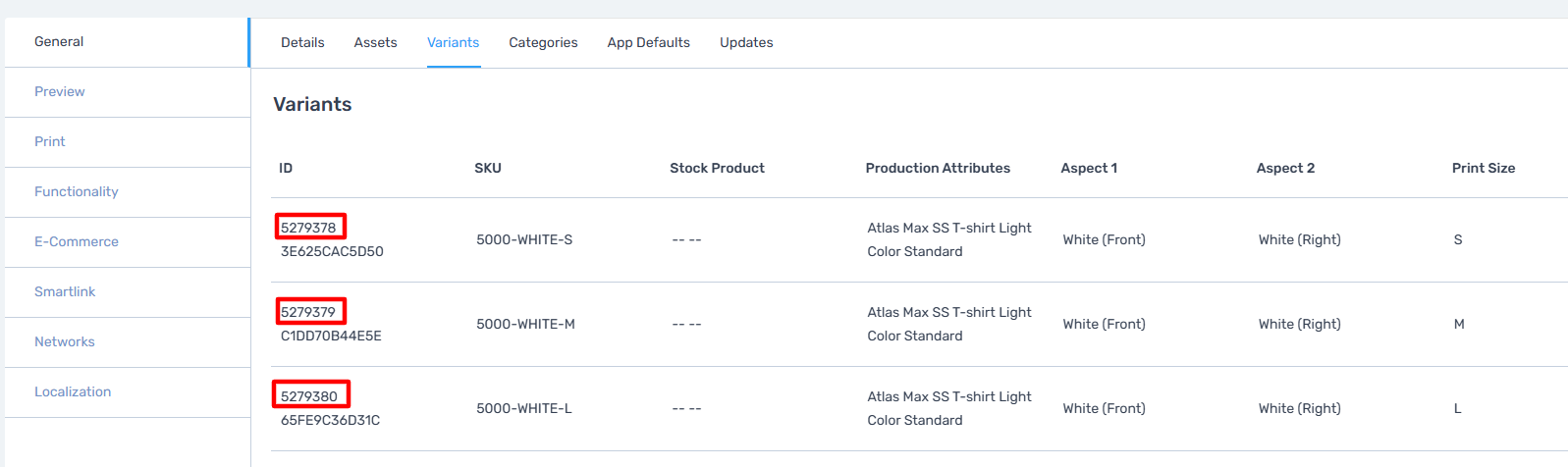Select Smartlink in the sidebar
Image resolution: width=1568 pixels, height=467 pixels.
click(x=128, y=292)
